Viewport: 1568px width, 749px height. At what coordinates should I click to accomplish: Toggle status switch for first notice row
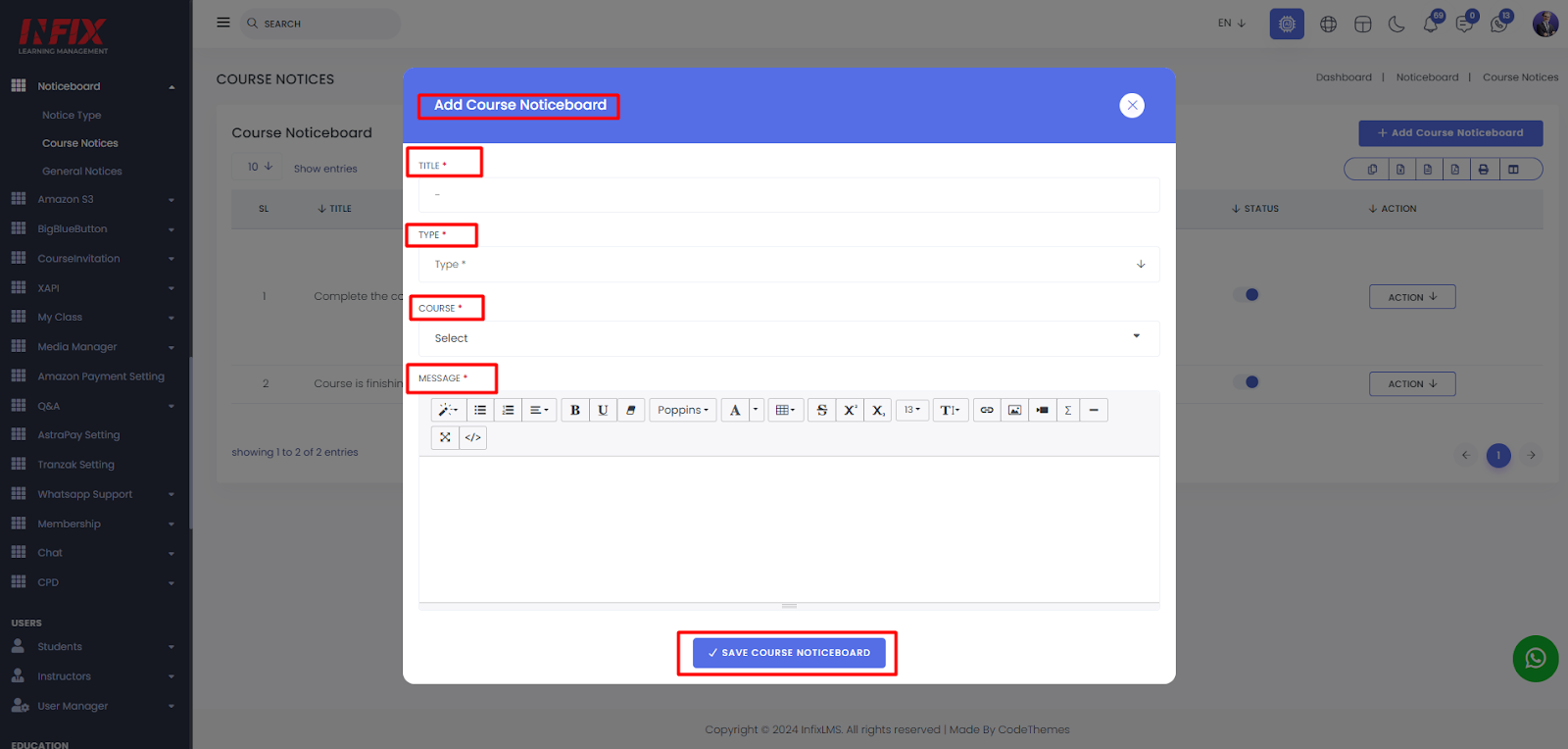click(x=1247, y=295)
